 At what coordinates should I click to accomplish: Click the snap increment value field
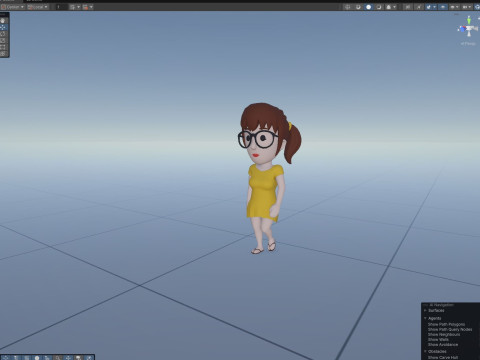62,7
